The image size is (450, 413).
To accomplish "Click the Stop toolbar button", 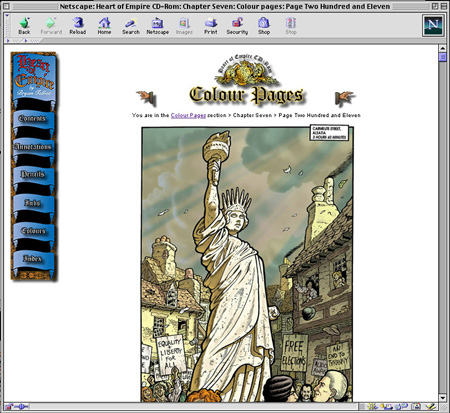I will click(x=291, y=26).
